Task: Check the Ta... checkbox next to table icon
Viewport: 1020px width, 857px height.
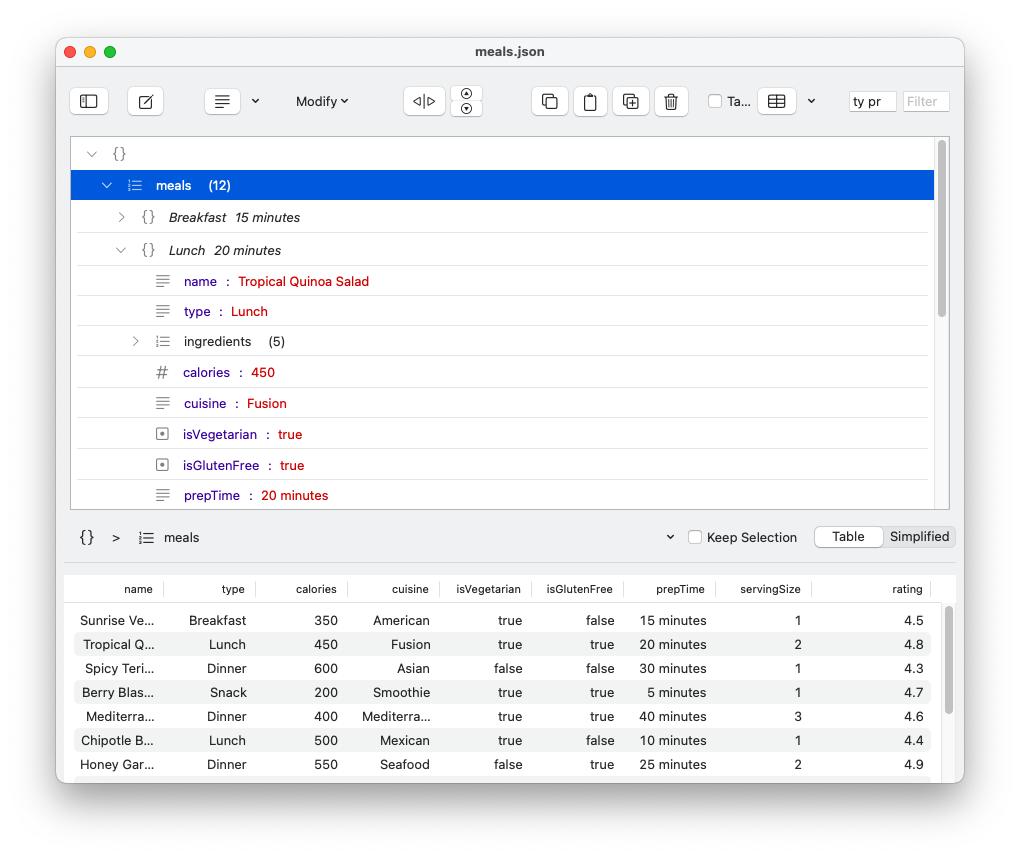Action: (x=716, y=101)
